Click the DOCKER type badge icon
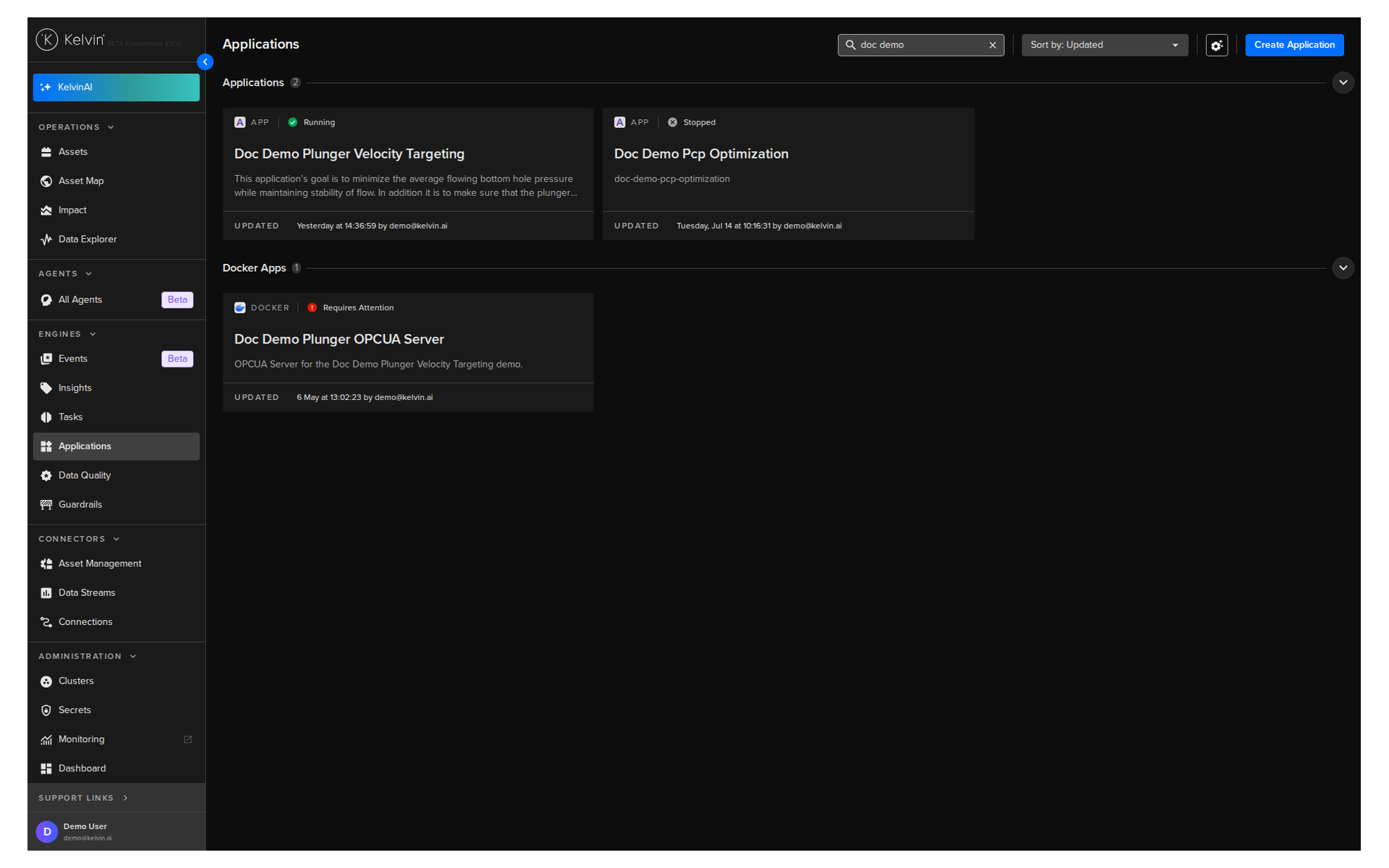 pyautogui.click(x=240, y=308)
